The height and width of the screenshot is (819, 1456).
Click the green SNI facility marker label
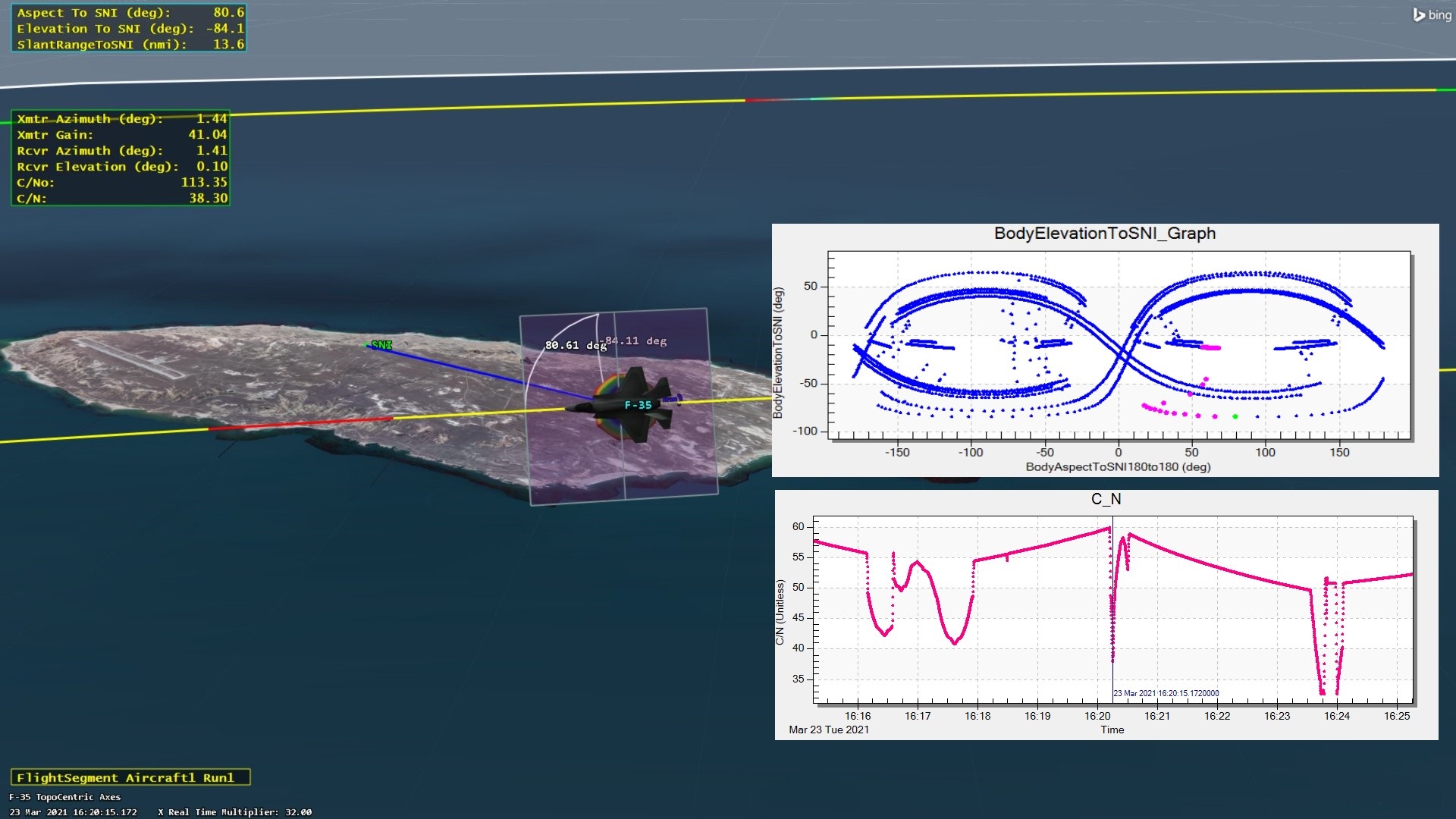(x=381, y=345)
